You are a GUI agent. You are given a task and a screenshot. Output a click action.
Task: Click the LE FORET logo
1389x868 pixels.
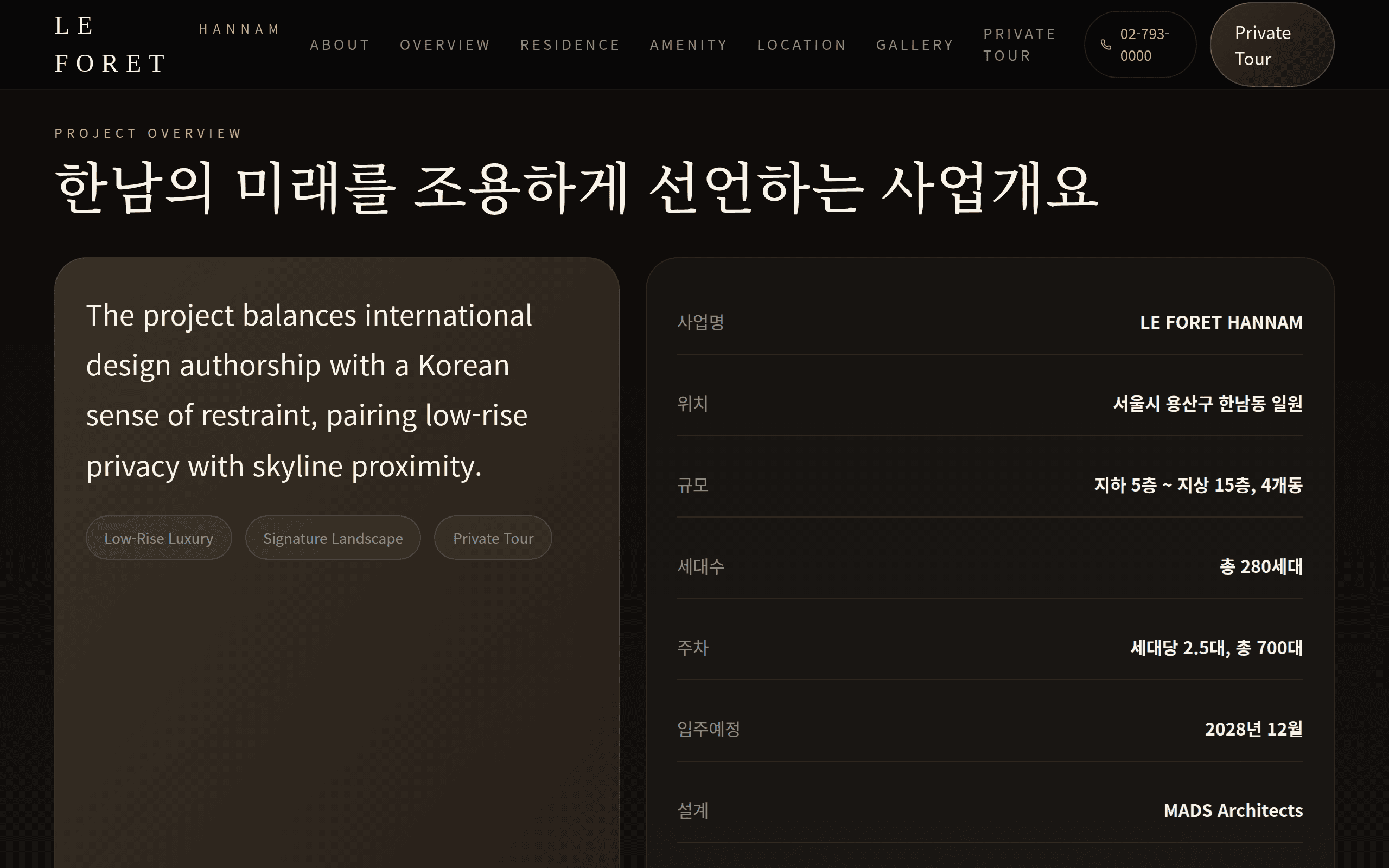click(x=110, y=45)
